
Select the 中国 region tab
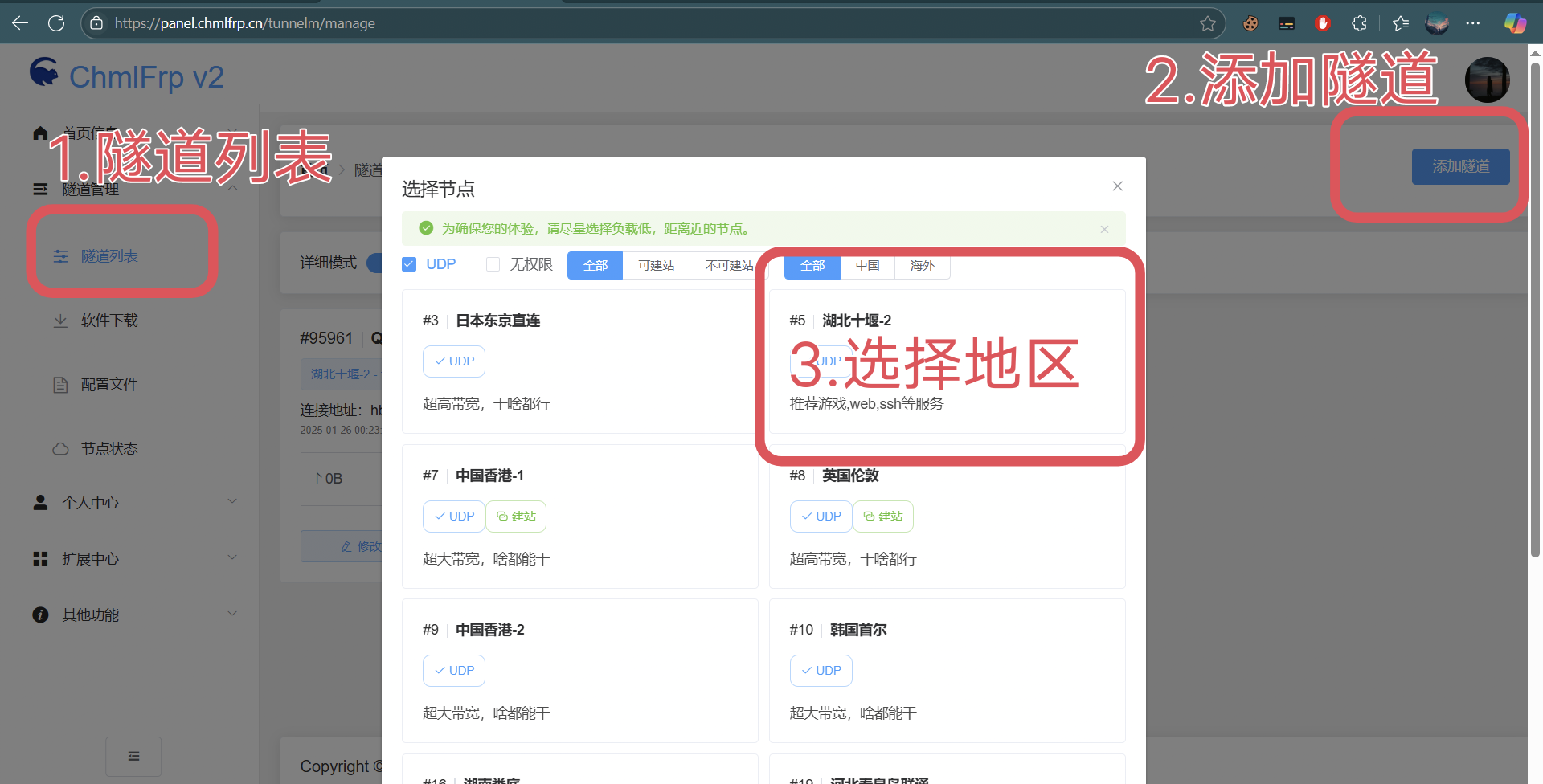tap(867, 266)
